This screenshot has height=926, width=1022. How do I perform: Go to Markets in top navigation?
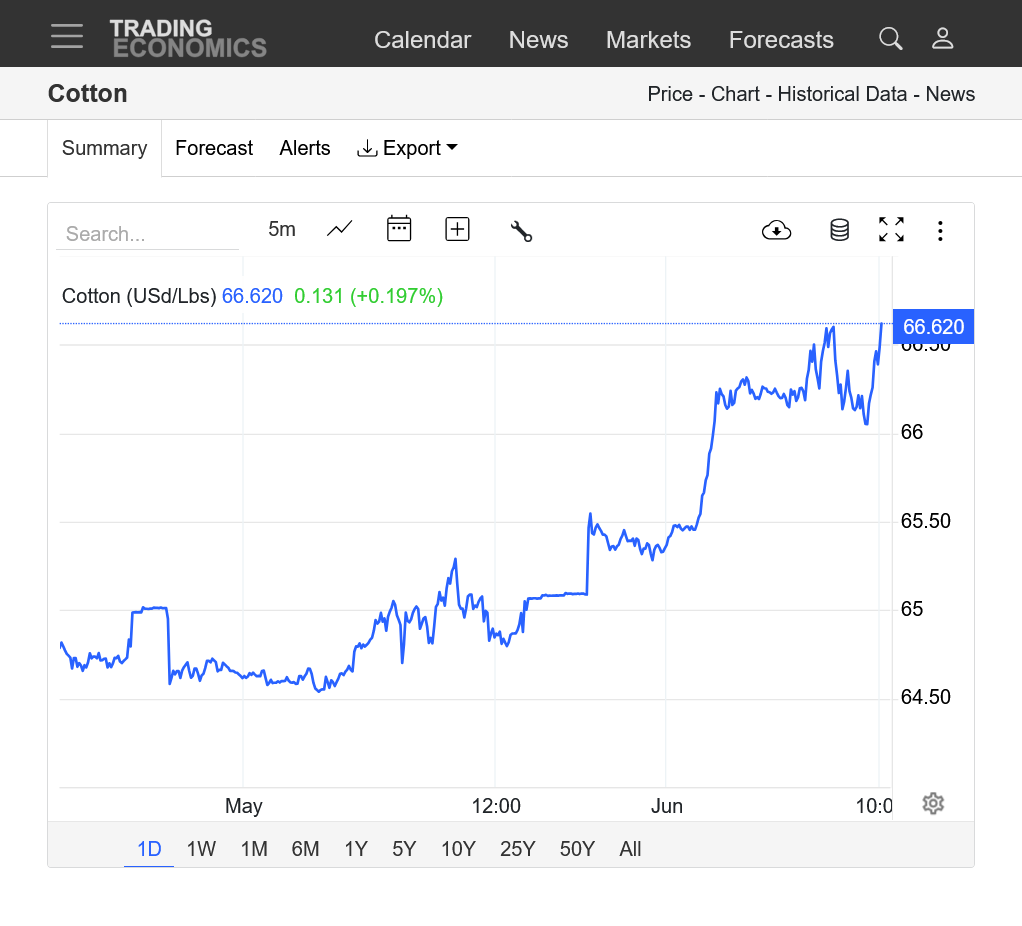click(x=648, y=40)
